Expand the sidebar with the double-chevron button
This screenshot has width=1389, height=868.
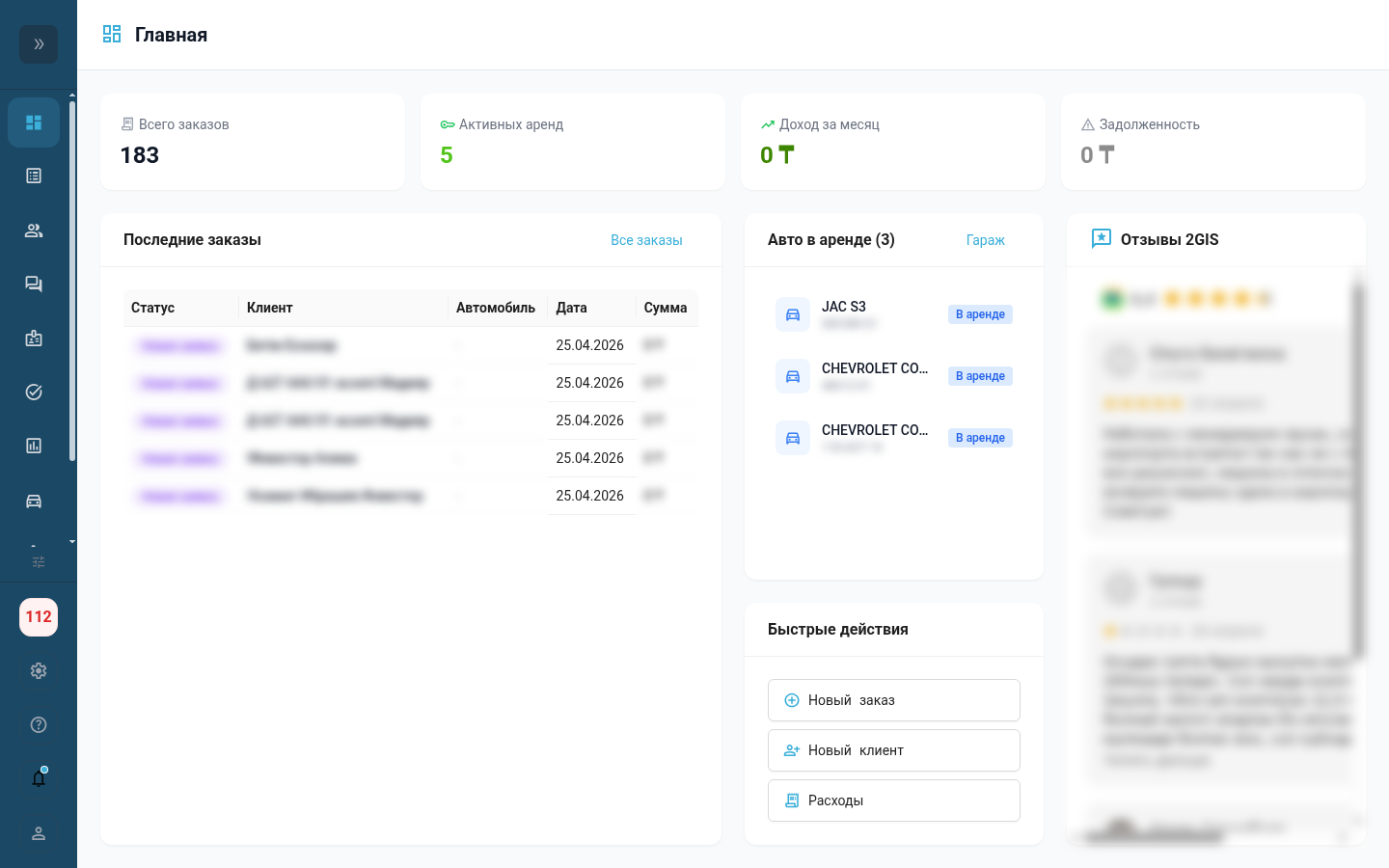(x=39, y=44)
